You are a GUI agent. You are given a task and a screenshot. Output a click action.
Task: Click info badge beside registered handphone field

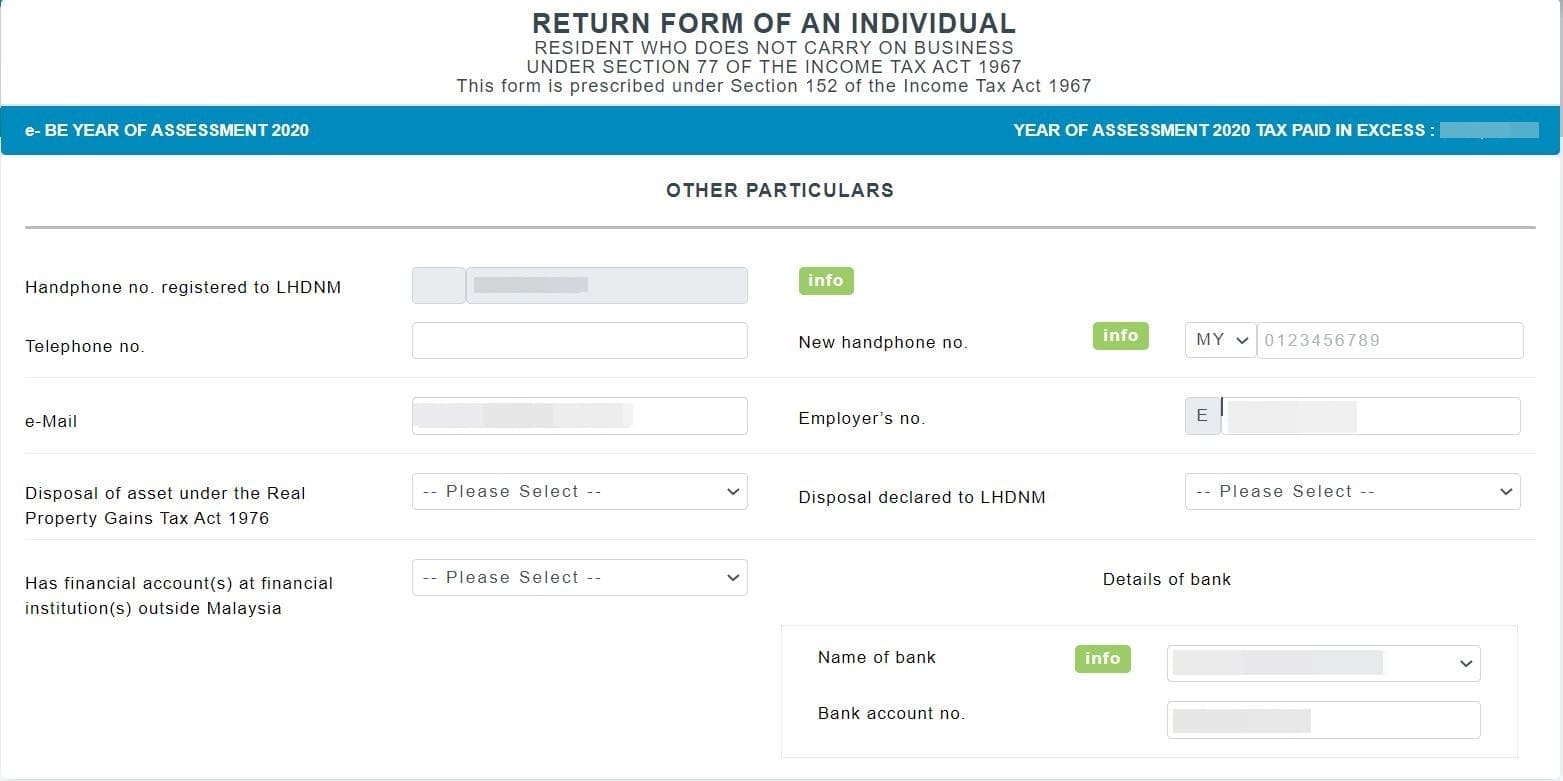(x=825, y=281)
